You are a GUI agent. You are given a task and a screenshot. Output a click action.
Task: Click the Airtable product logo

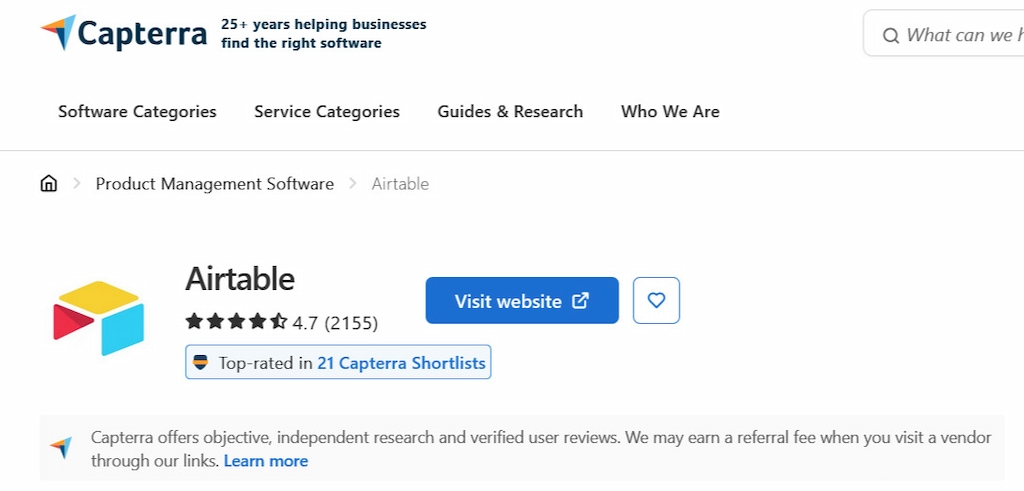pos(99,317)
